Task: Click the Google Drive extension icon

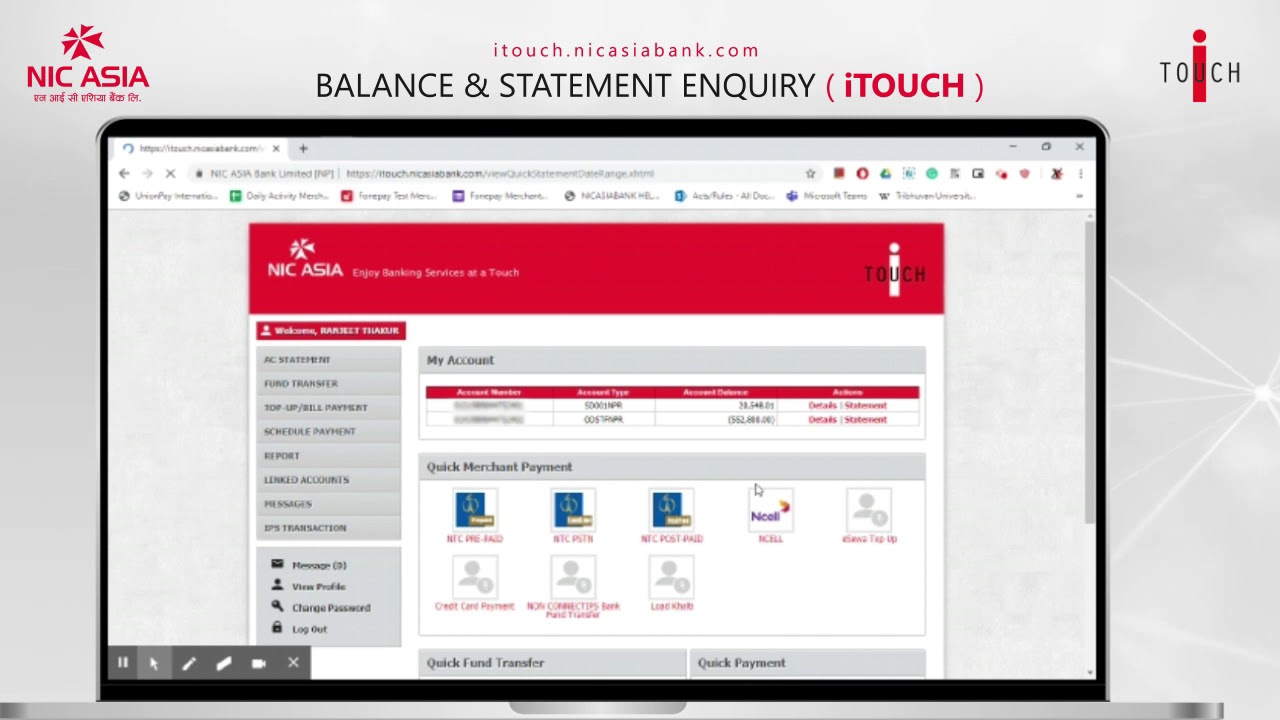Action: [885, 173]
